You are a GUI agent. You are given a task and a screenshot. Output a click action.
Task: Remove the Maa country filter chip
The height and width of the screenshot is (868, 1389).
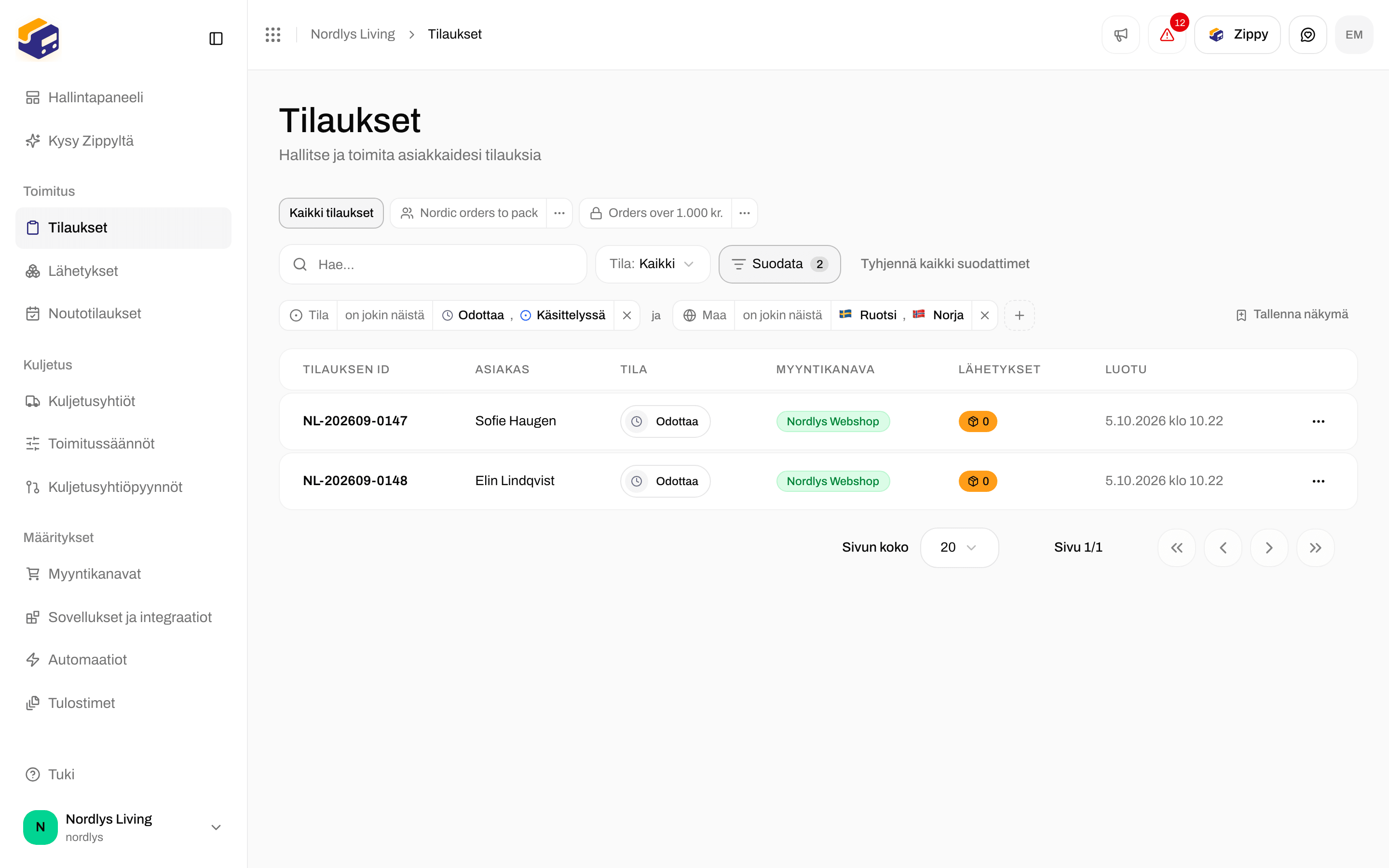pos(984,315)
